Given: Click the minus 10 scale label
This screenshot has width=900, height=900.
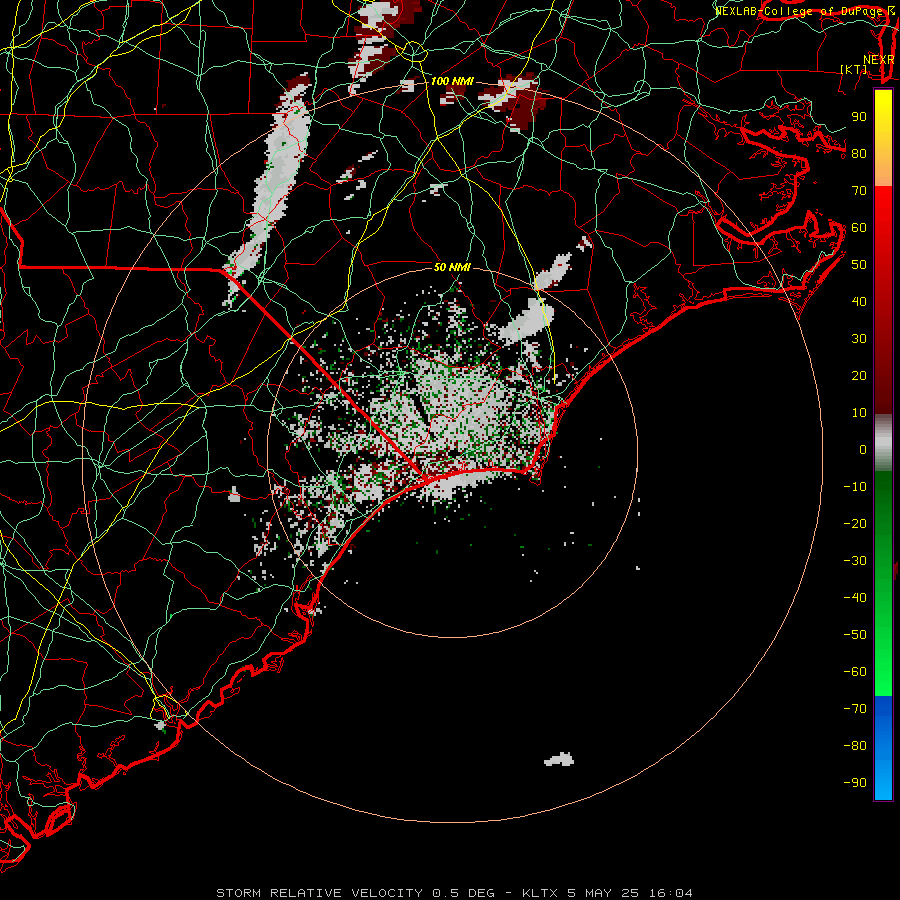Looking at the screenshot, I should (x=855, y=487).
